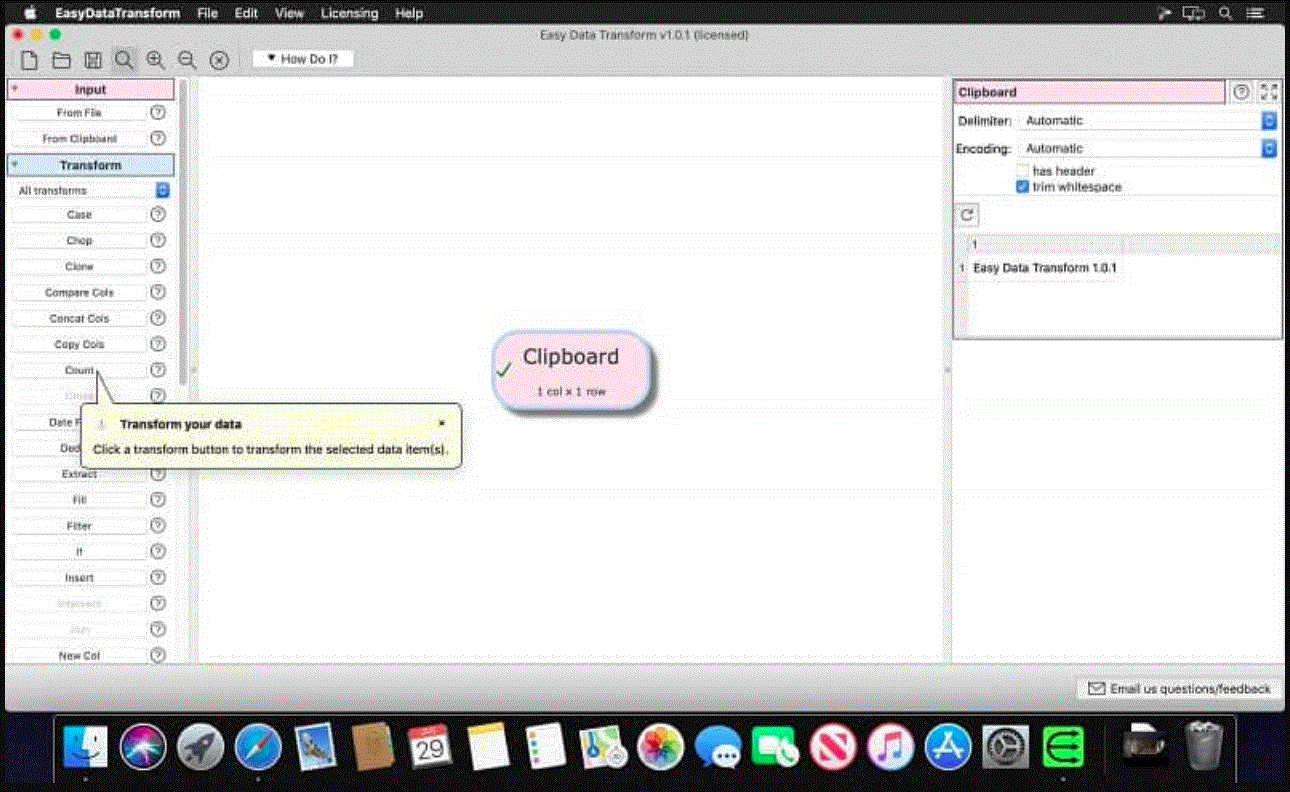1290x792 pixels.
Task: Open a file with the folder toolbar icon
Action: pyautogui.click(x=61, y=60)
